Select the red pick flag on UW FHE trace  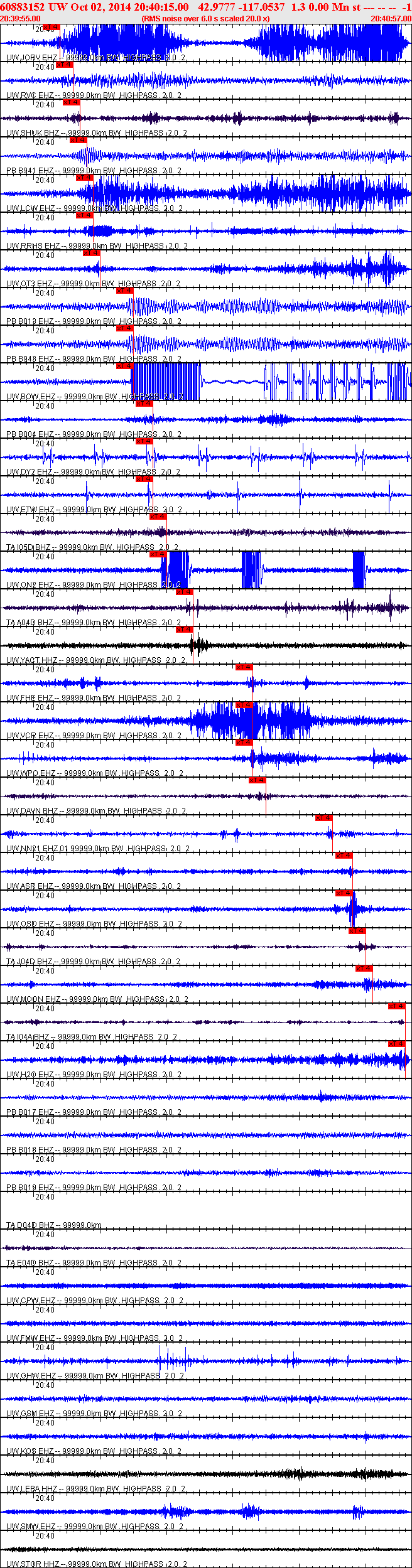pos(244,667)
